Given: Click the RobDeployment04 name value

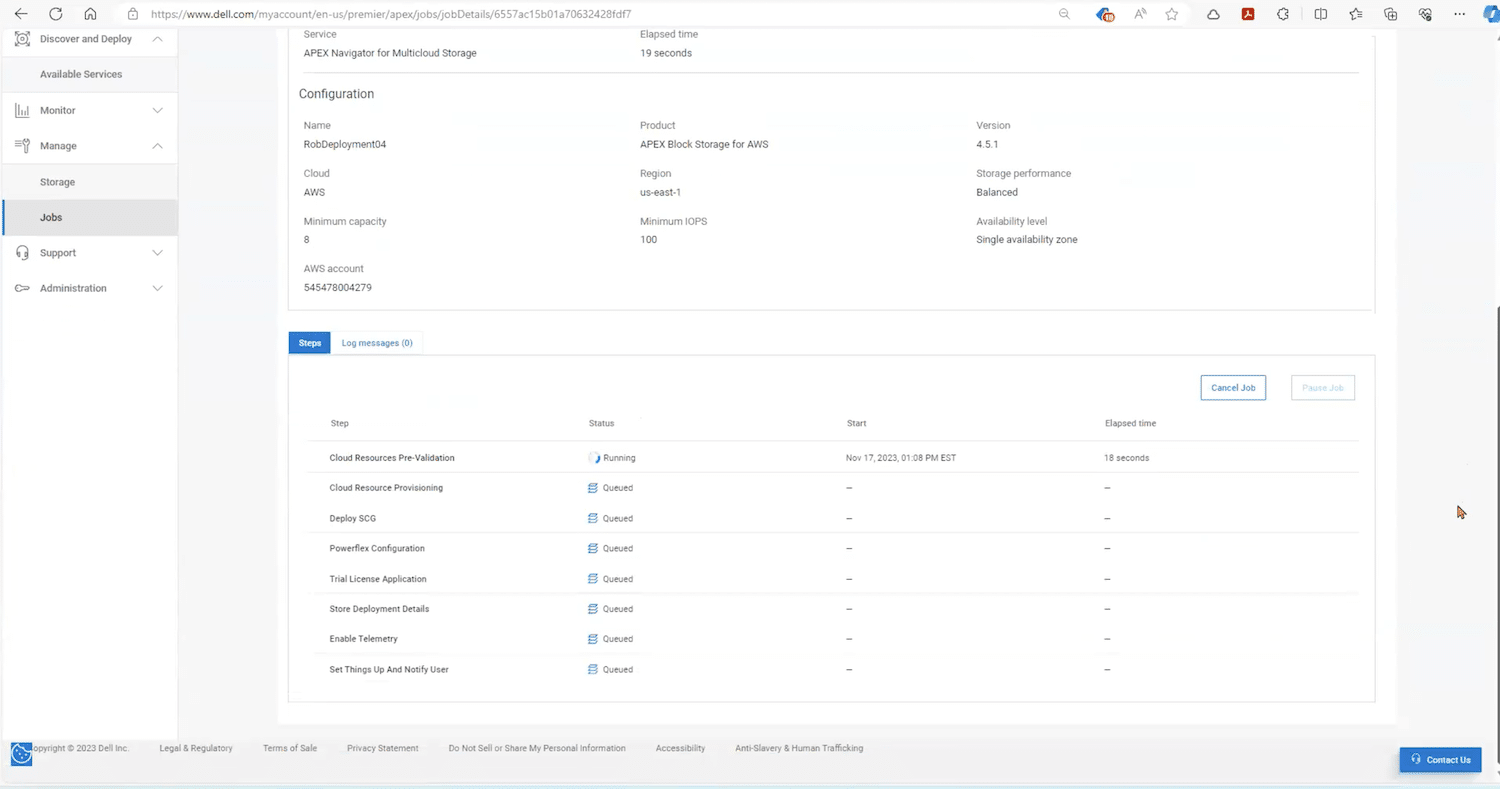Looking at the screenshot, I should pos(345,144).
